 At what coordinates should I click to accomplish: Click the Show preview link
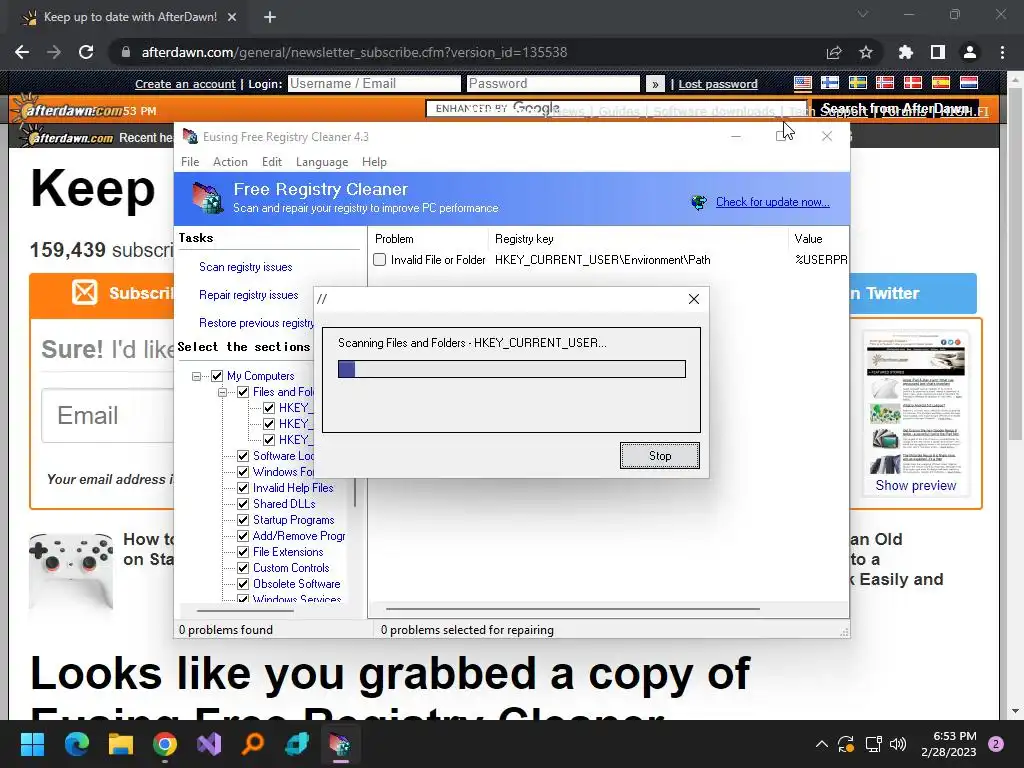click(916, 485)
